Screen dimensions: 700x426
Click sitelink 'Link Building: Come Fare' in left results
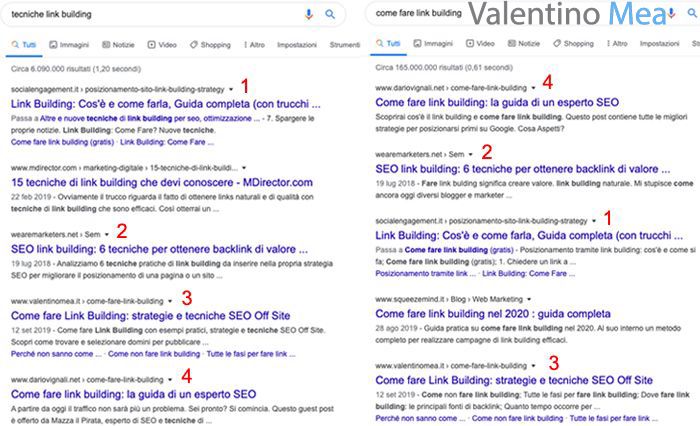[167, 142]
